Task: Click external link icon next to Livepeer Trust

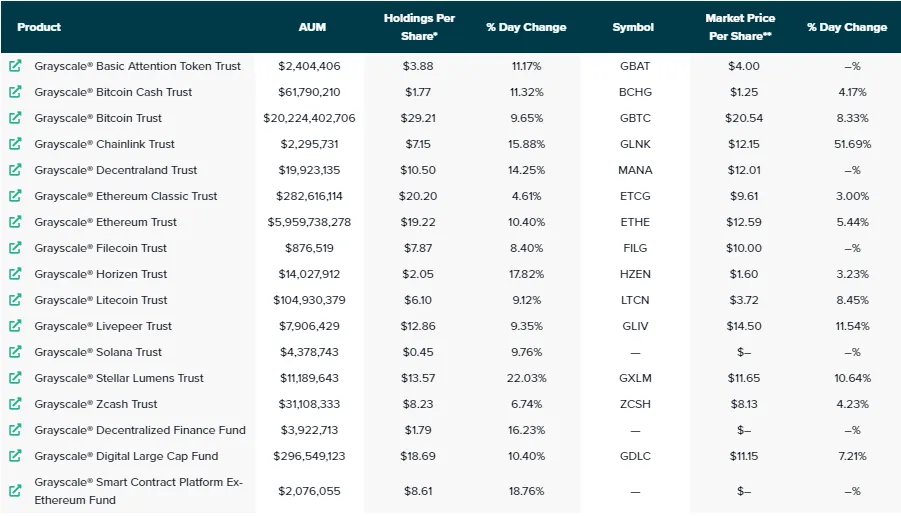Action: coord(16,326)
